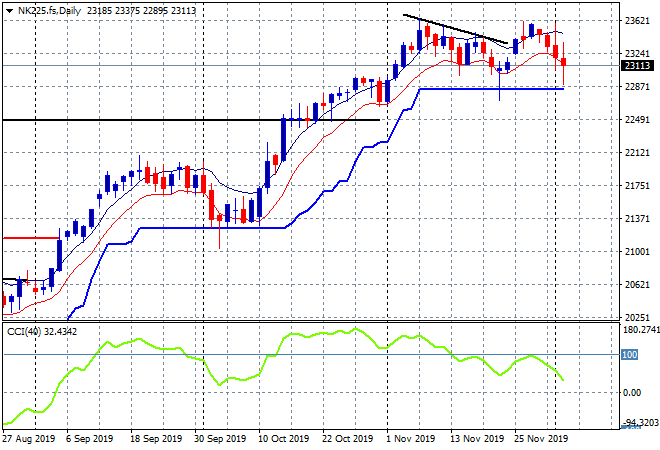Click the 23621 price axis label
Image resolution: width=660 pixels, height=450 pixels.
(x=637, y=21)
